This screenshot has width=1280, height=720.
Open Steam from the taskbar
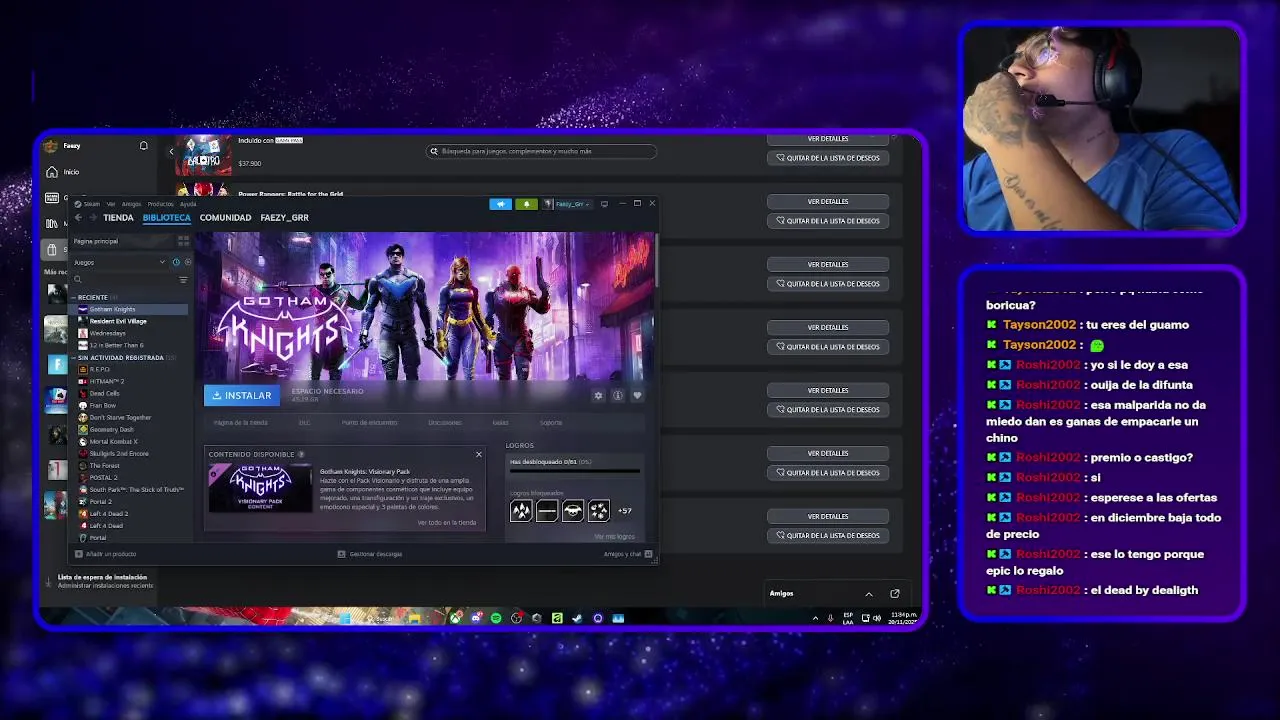[577, 618]
